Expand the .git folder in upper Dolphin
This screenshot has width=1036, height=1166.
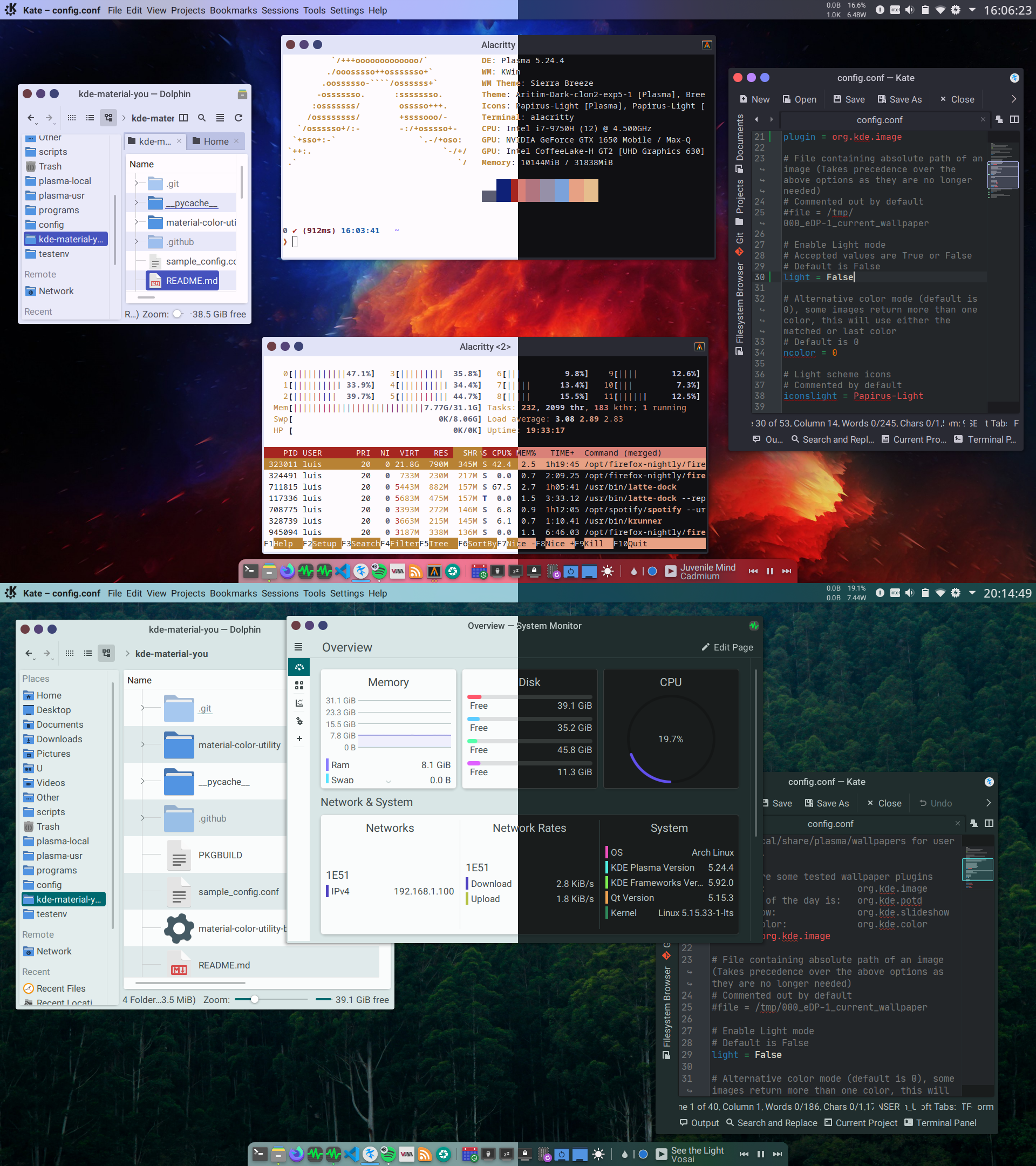pos(137,183)
